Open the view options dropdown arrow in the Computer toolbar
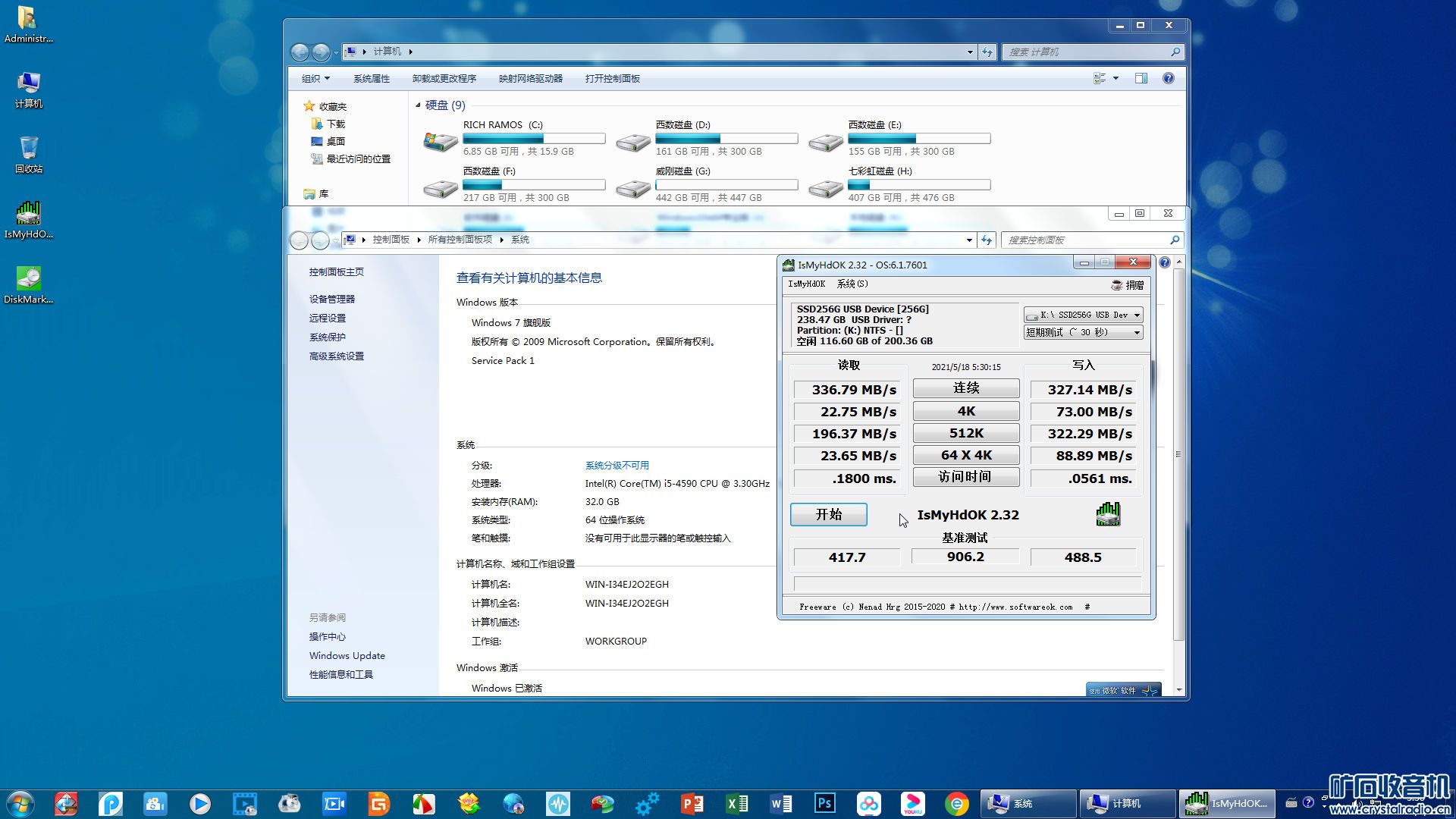Viewport: 1456px width, 819px height. [x=1116, y=78]
